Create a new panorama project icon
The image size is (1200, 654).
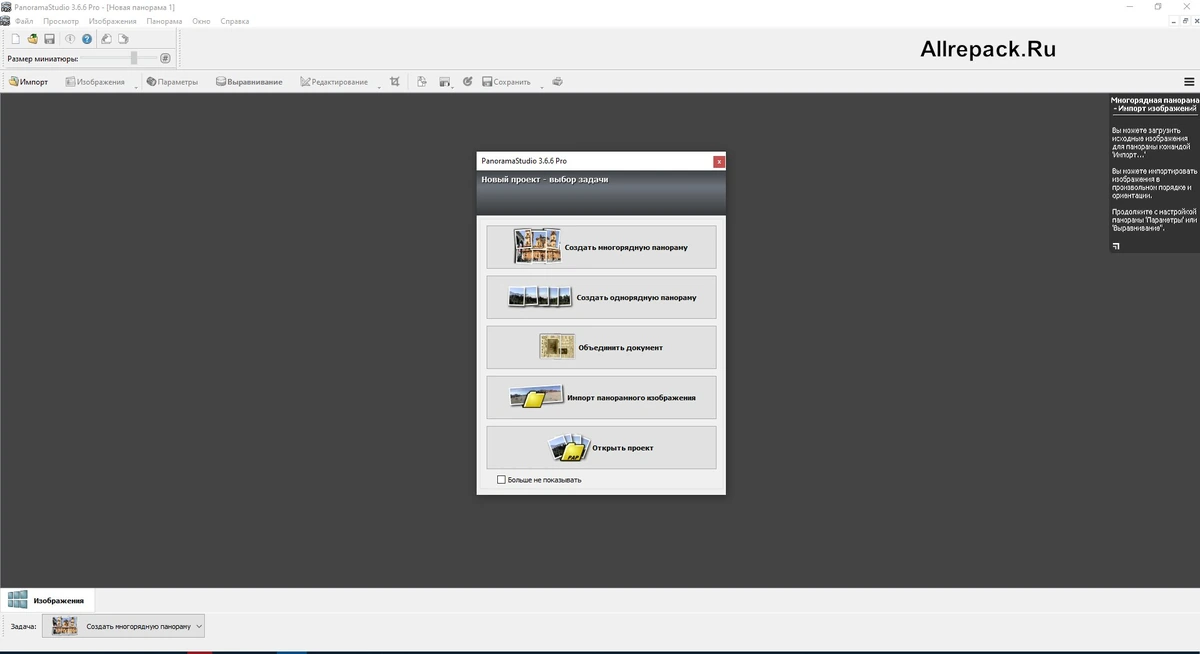(x=15, y=39)
